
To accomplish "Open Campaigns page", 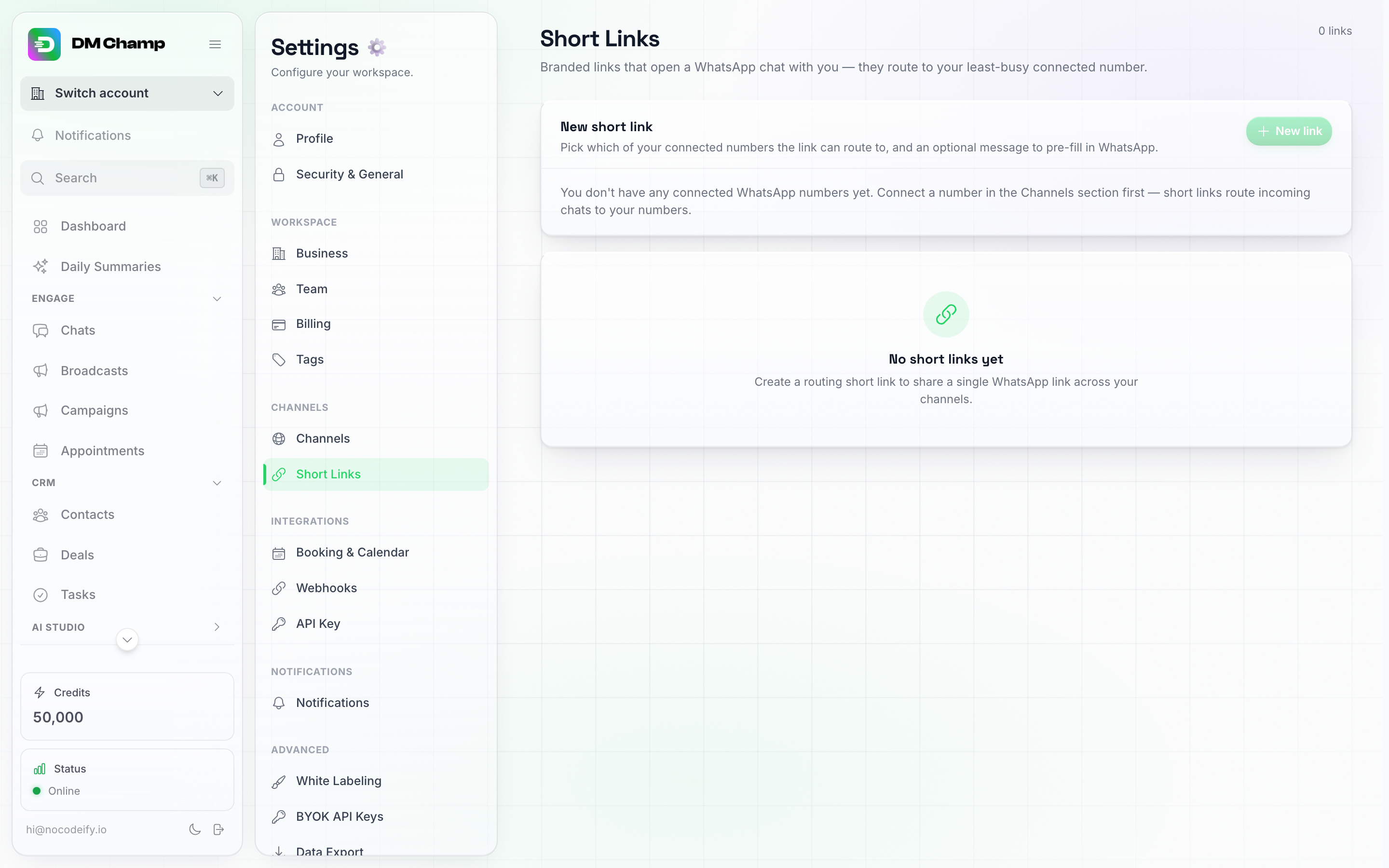I will [x=127, y=410].
